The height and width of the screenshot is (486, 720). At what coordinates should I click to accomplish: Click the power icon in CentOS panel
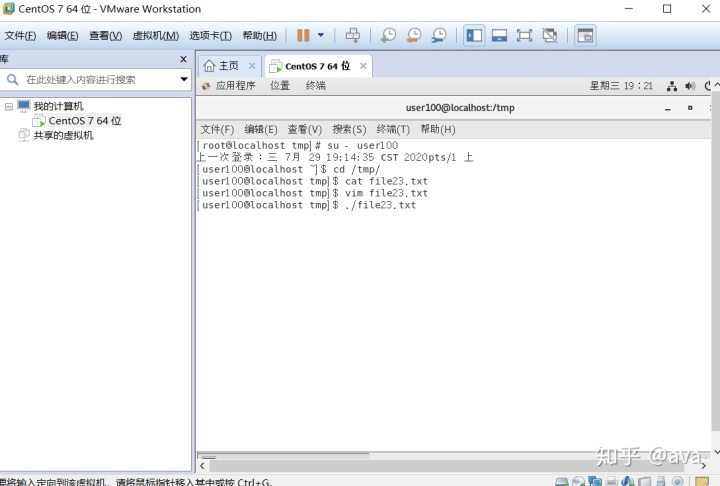tap(708, 86)
